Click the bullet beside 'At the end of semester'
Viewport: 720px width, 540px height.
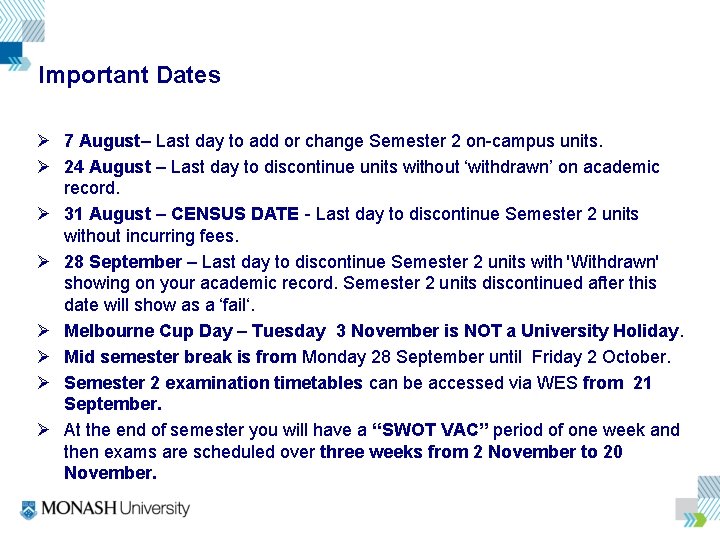pos(45,430)
